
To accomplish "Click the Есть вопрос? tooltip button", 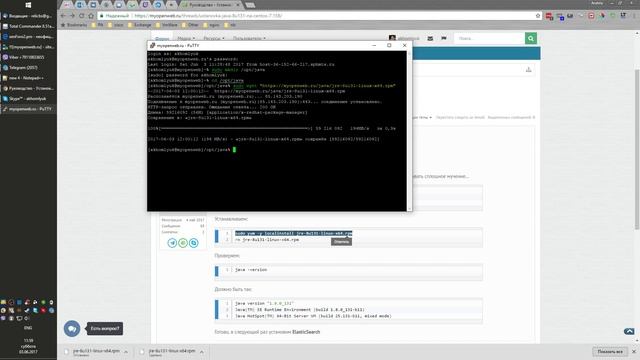I will (105, 329).
